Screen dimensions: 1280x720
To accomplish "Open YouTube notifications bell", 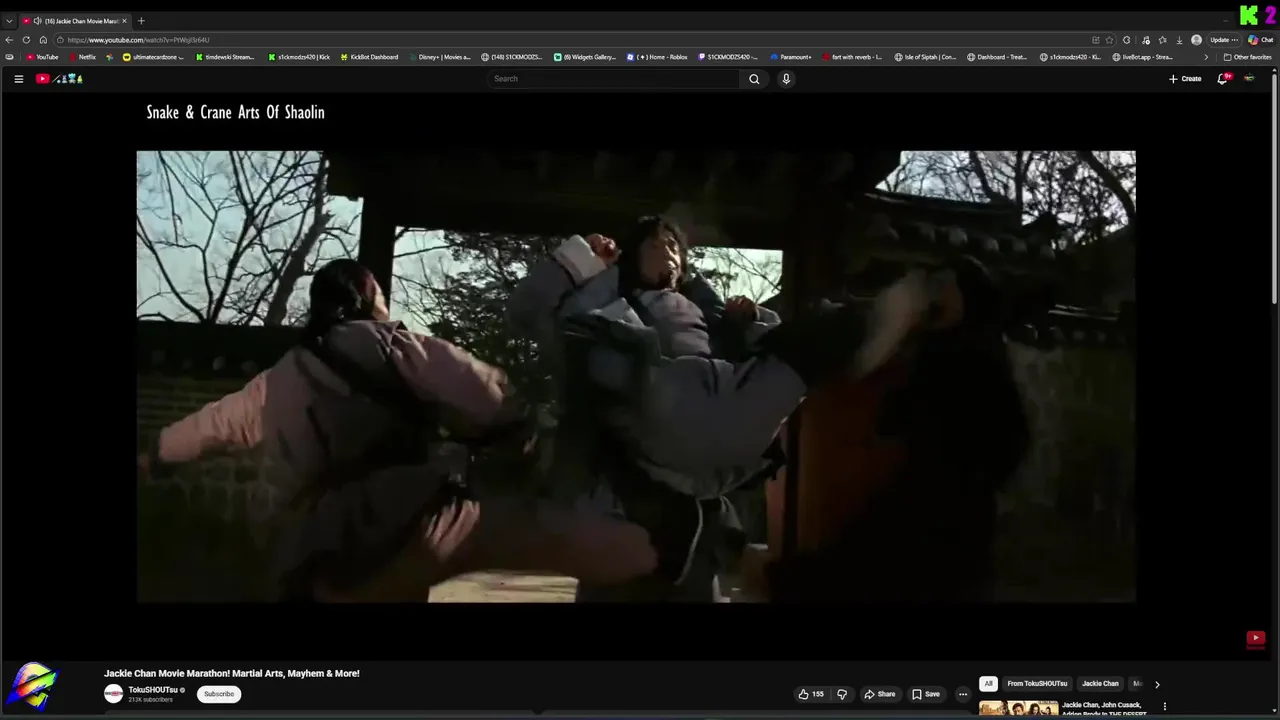I will (1222, 79).
